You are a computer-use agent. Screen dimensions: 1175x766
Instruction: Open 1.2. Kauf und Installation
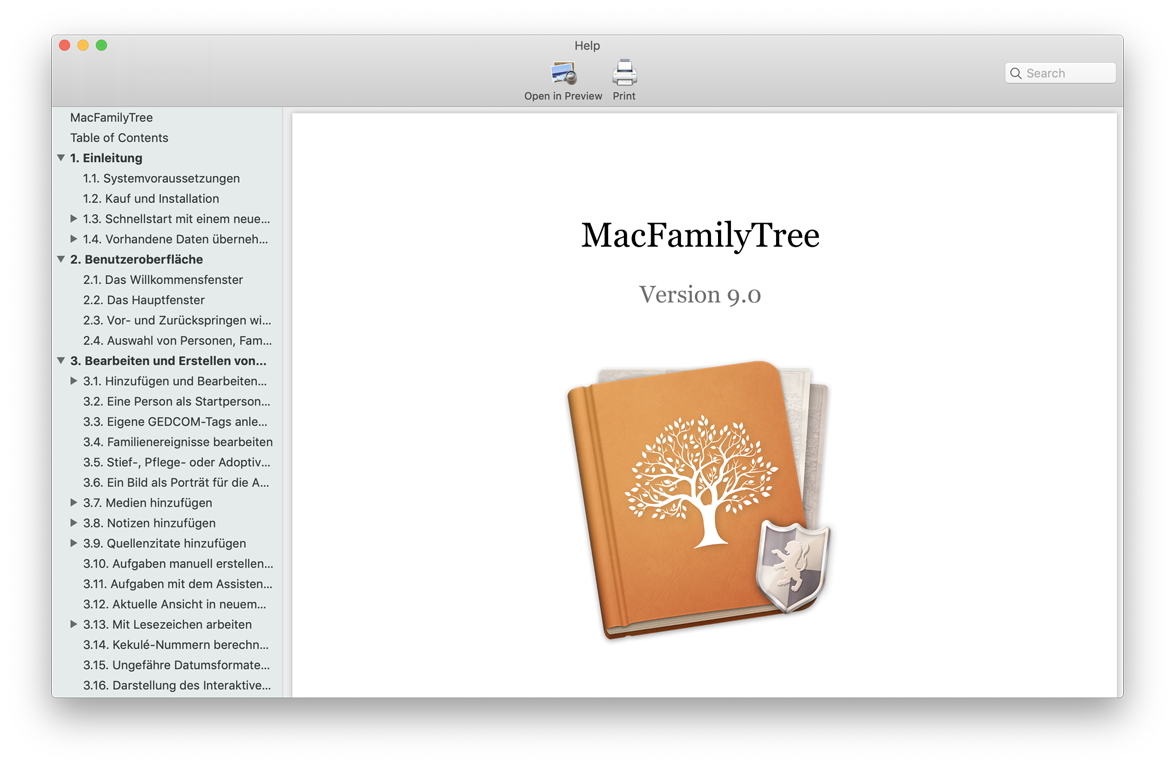[151, 199]
